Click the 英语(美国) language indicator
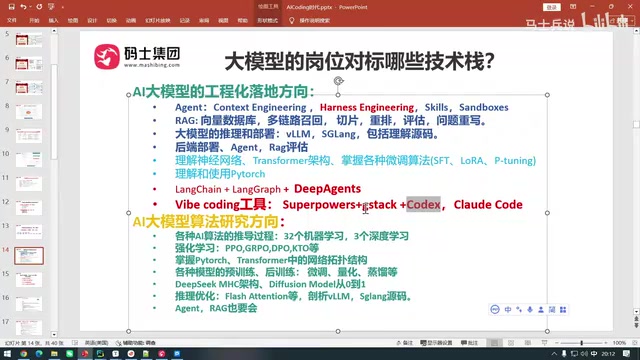This screenshot has width=640, height=360. [x=96, y=343]
